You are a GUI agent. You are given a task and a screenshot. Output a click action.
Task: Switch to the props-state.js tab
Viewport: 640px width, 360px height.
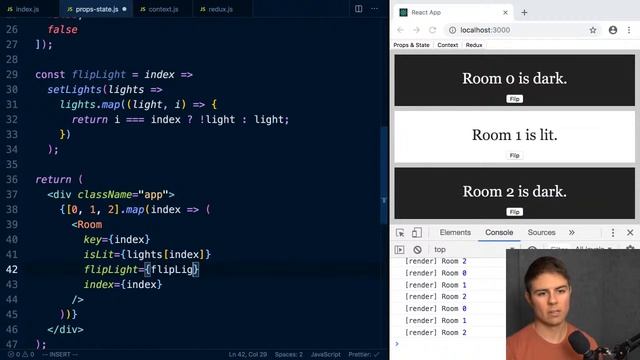(x=96, y=9)
